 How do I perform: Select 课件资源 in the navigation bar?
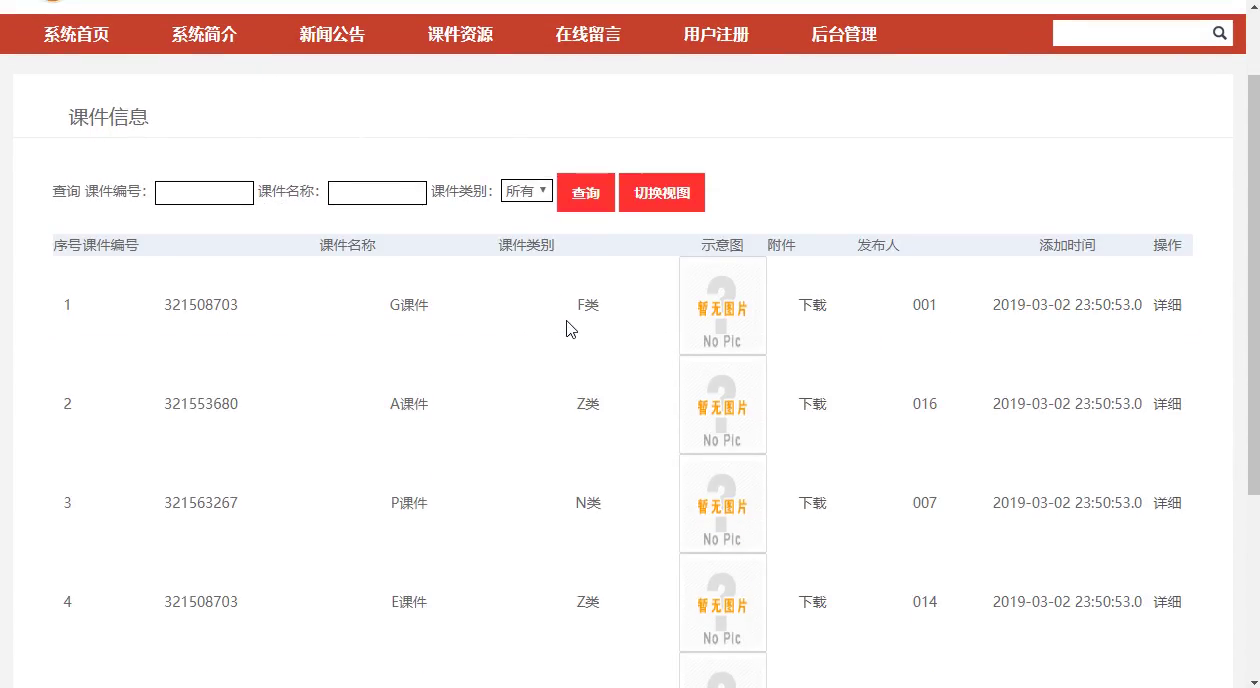tap(460, 34)
